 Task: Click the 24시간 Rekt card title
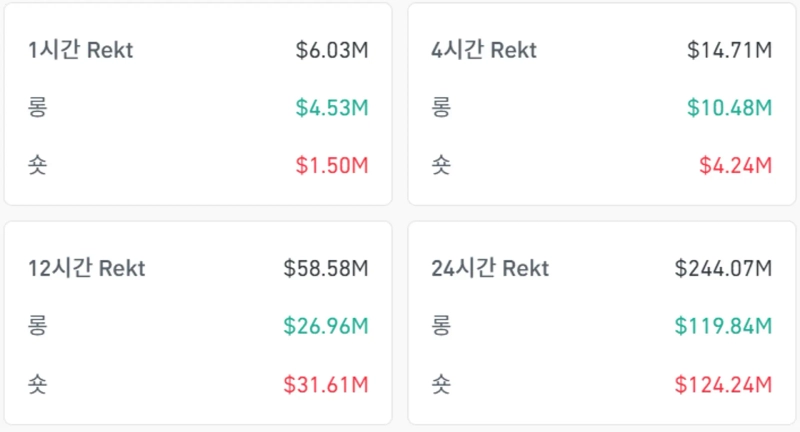[x=490, y=268]
